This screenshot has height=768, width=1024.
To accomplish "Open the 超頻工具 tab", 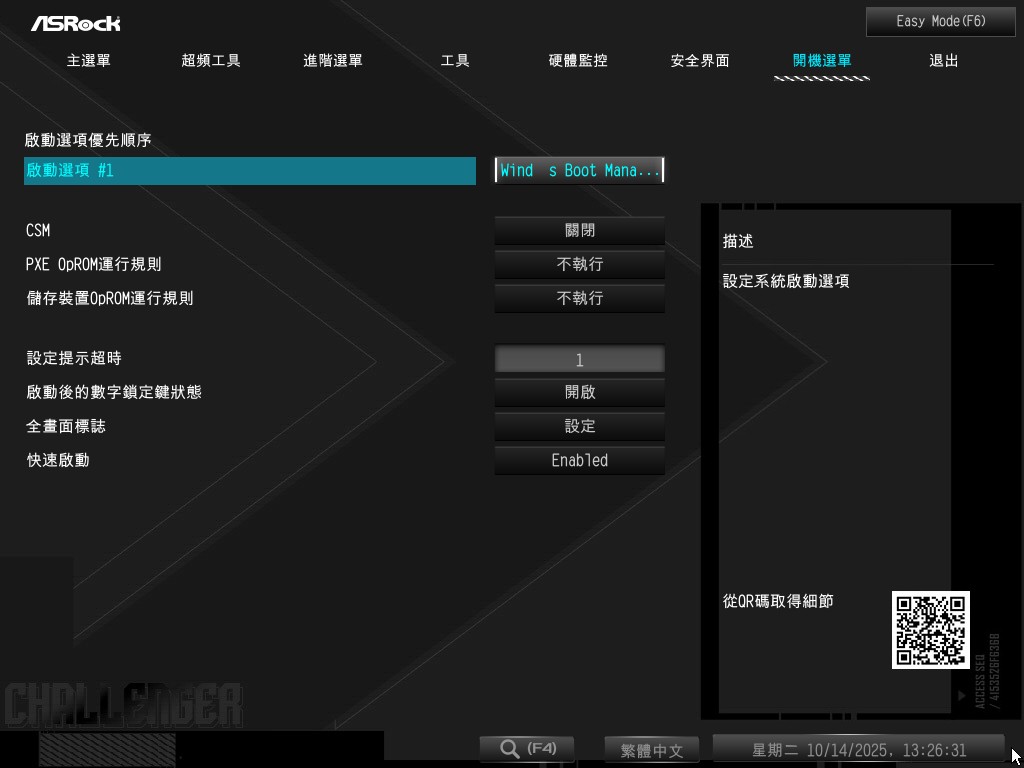I will click(211, 61).
